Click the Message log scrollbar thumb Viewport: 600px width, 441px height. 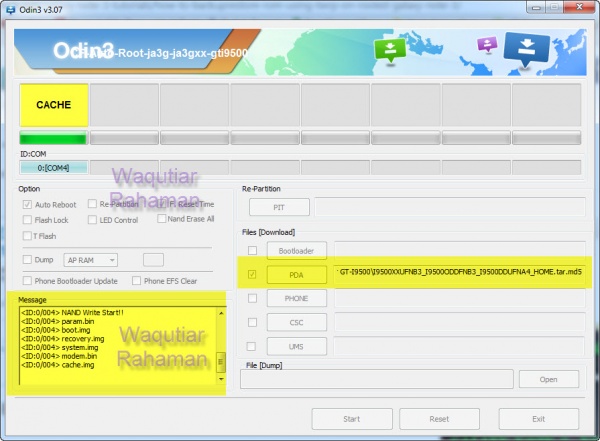pyautogui.click(x=221, y=362)
